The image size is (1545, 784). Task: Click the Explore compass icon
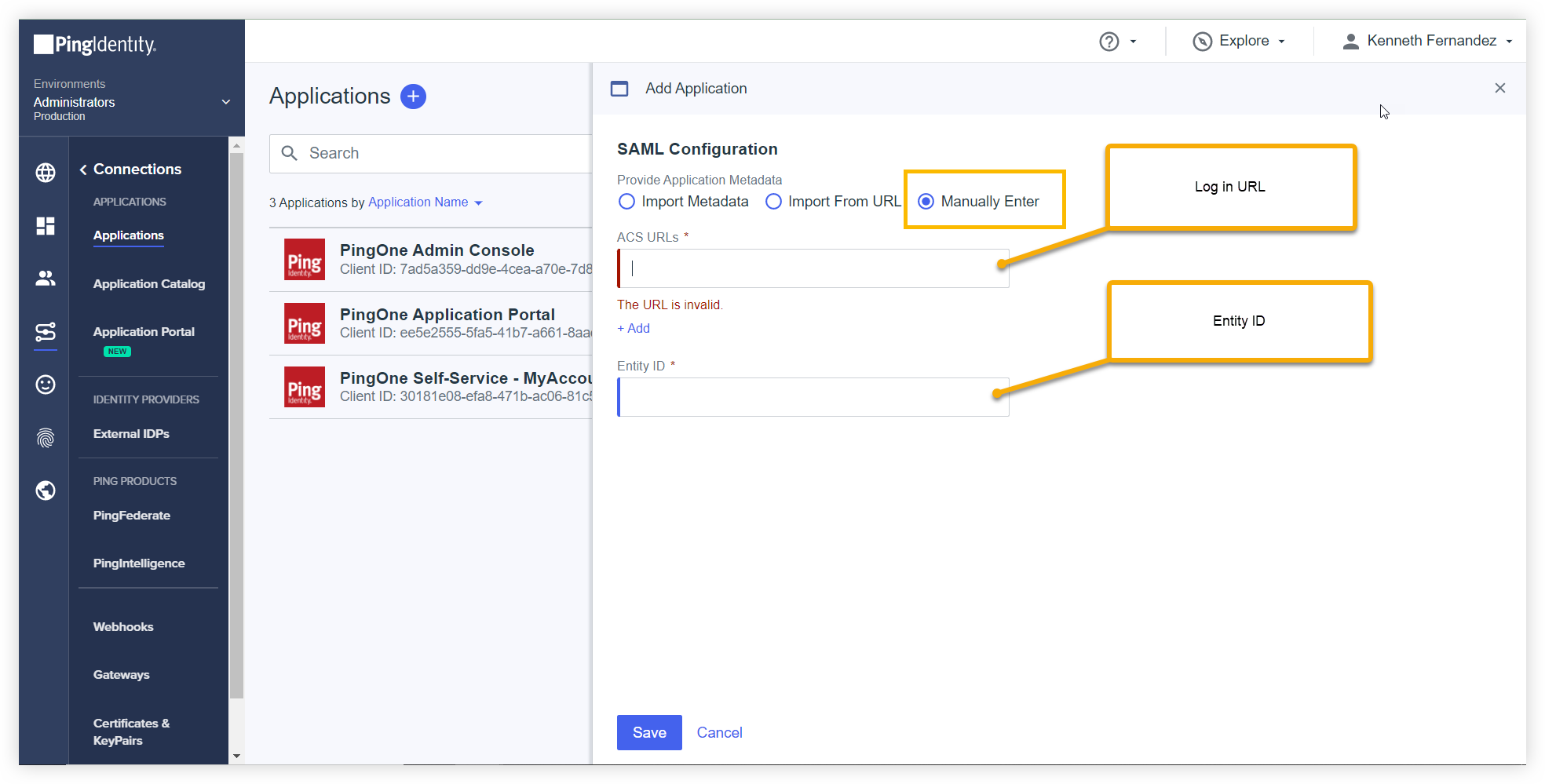point(1202,42)
